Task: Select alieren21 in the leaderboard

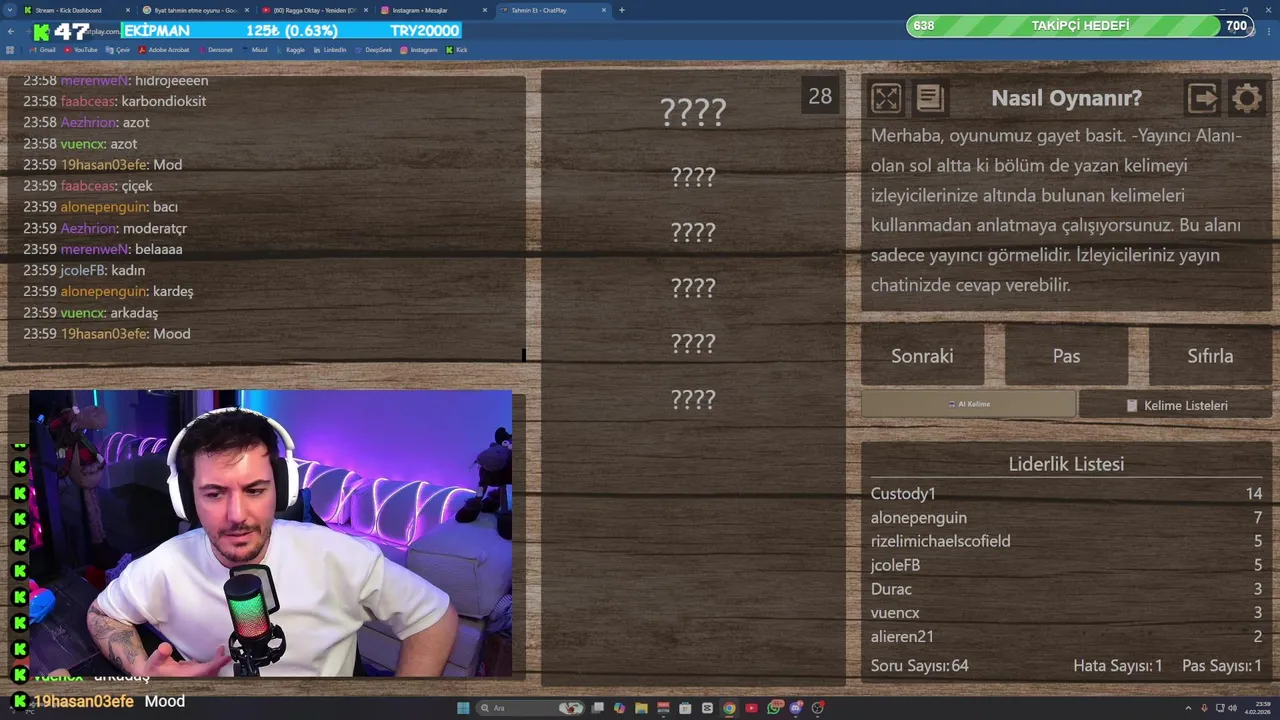Action: pyautogui.click(x=902, y=636)
